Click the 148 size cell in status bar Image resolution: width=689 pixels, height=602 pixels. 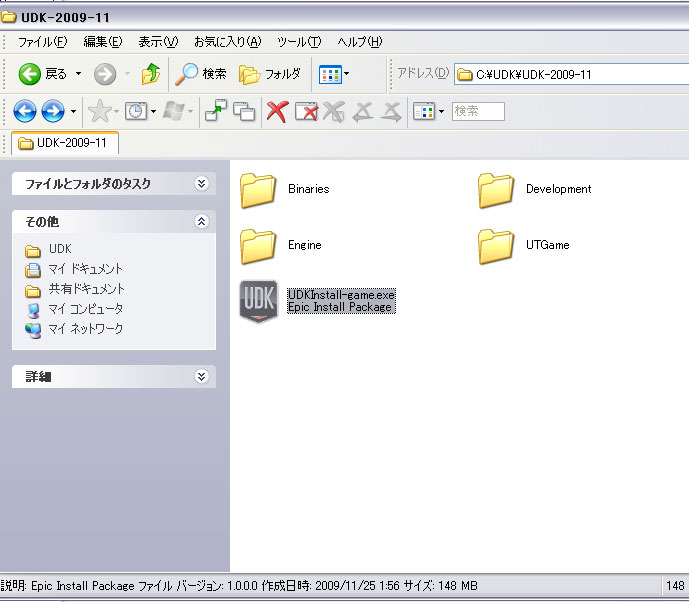(x=675, y=586)
